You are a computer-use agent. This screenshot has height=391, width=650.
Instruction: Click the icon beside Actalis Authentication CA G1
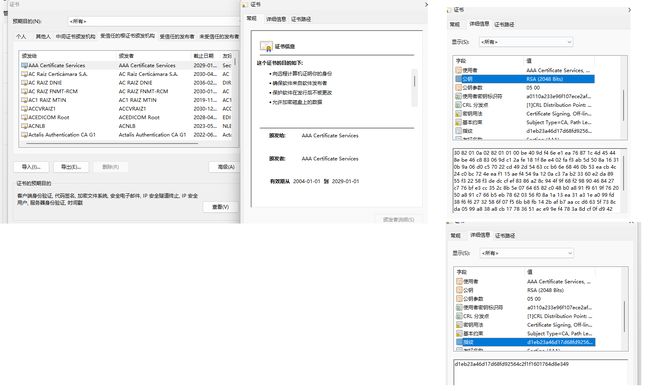pyautogui.click(x=24, y=135)
